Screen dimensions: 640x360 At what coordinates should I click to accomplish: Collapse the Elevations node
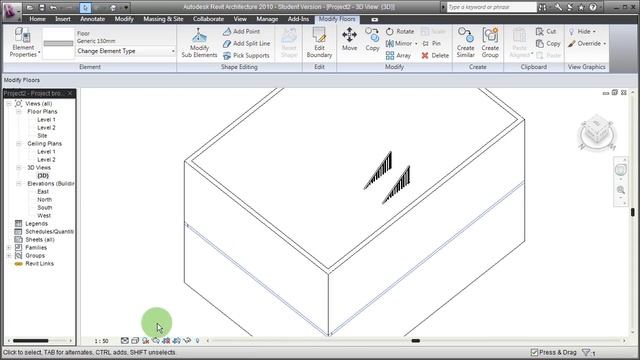19,184
